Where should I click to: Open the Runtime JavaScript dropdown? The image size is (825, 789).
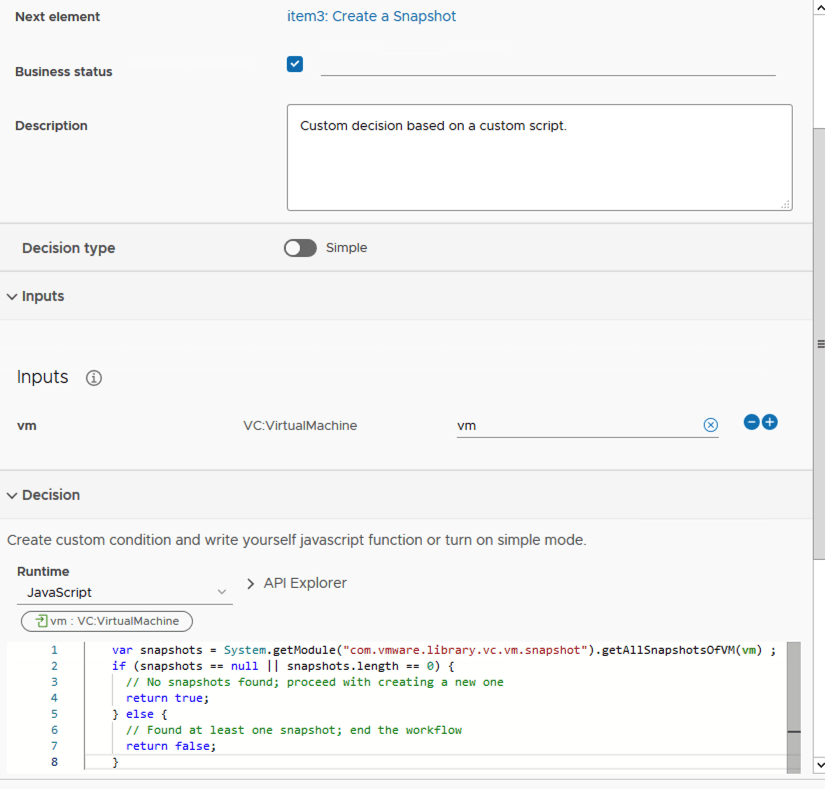[x=125, y=592]
